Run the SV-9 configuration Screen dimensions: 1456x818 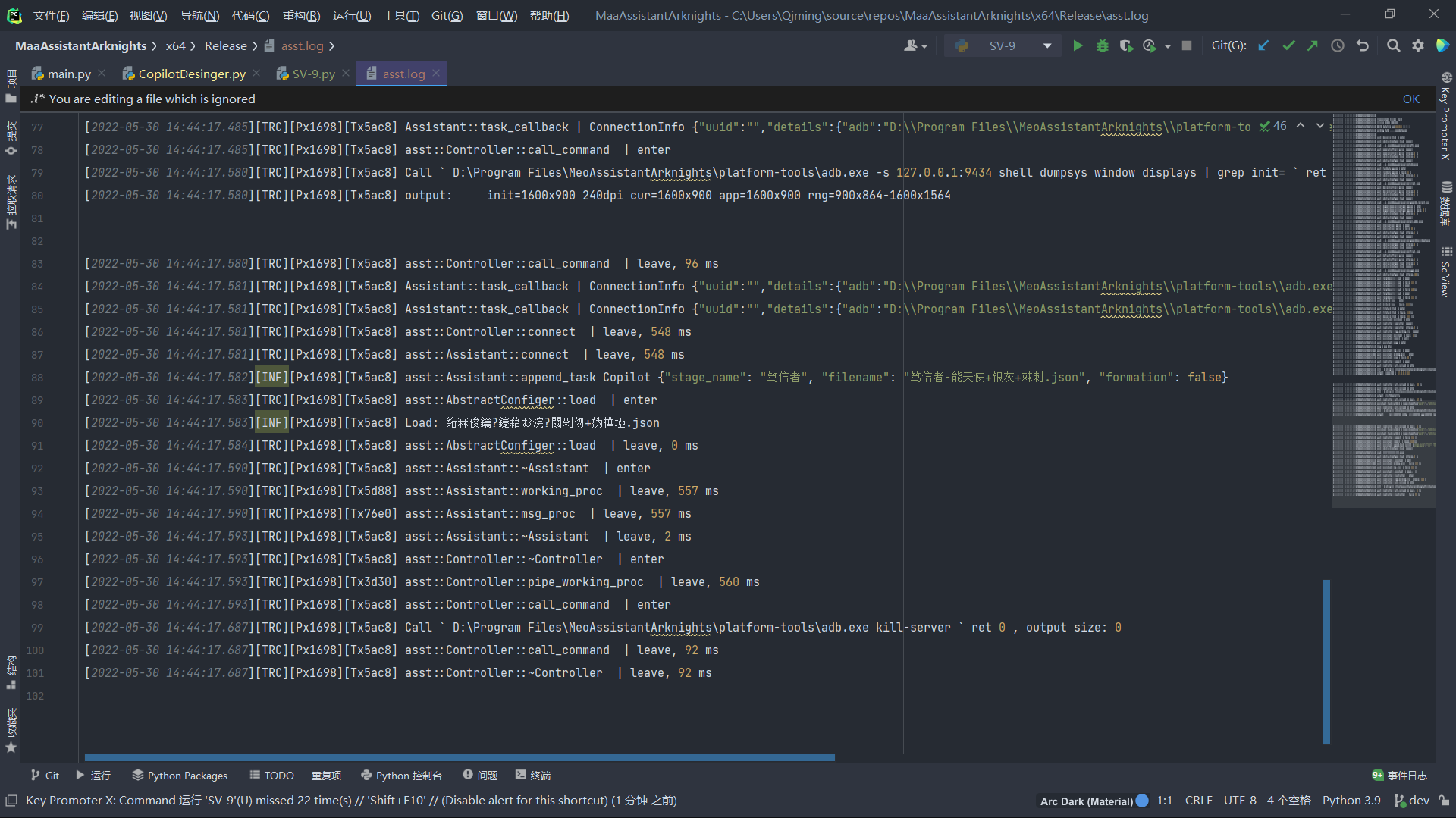pyautogui.click(x=1078, y=45)
